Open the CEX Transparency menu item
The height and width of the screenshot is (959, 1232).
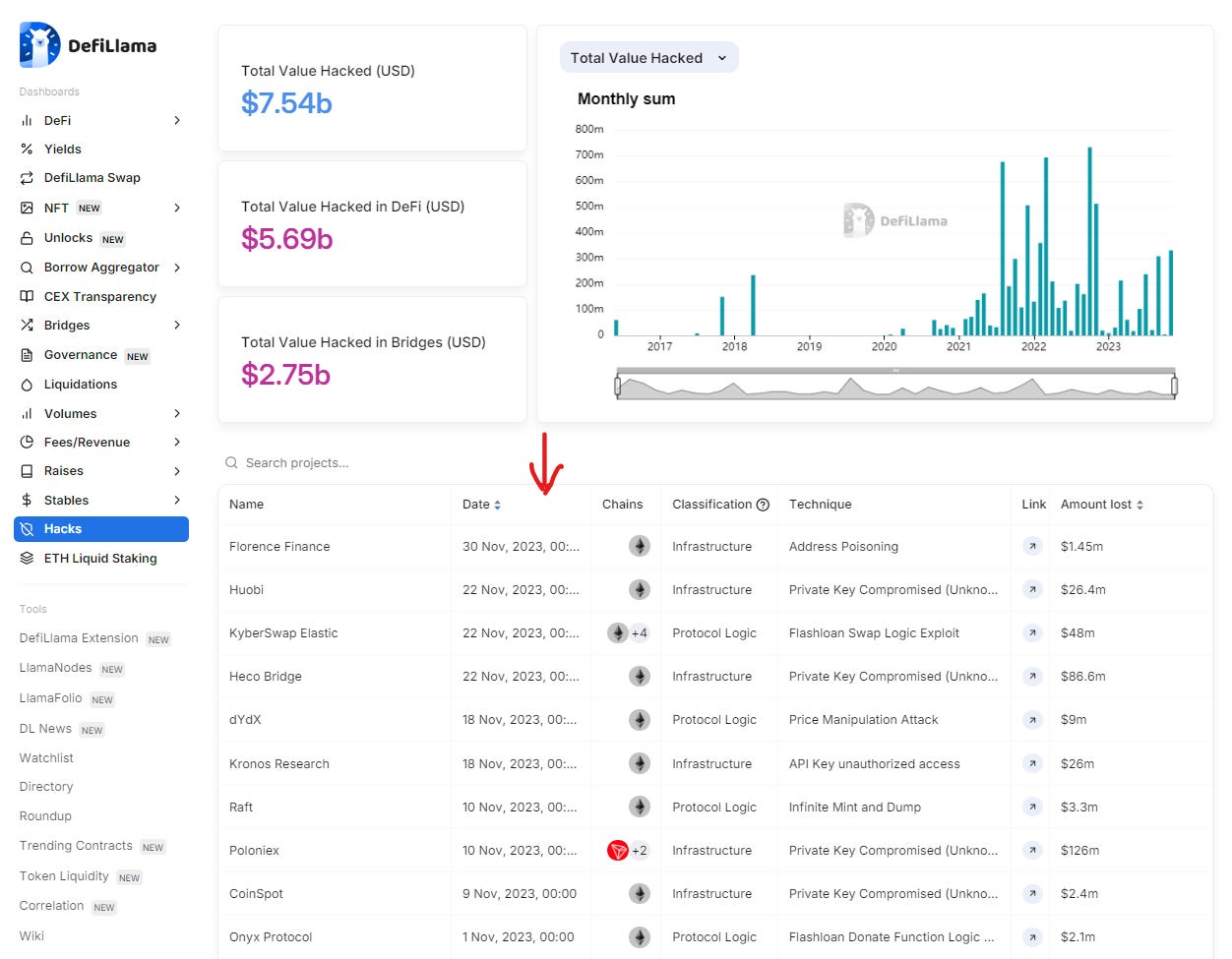(101, 296)
